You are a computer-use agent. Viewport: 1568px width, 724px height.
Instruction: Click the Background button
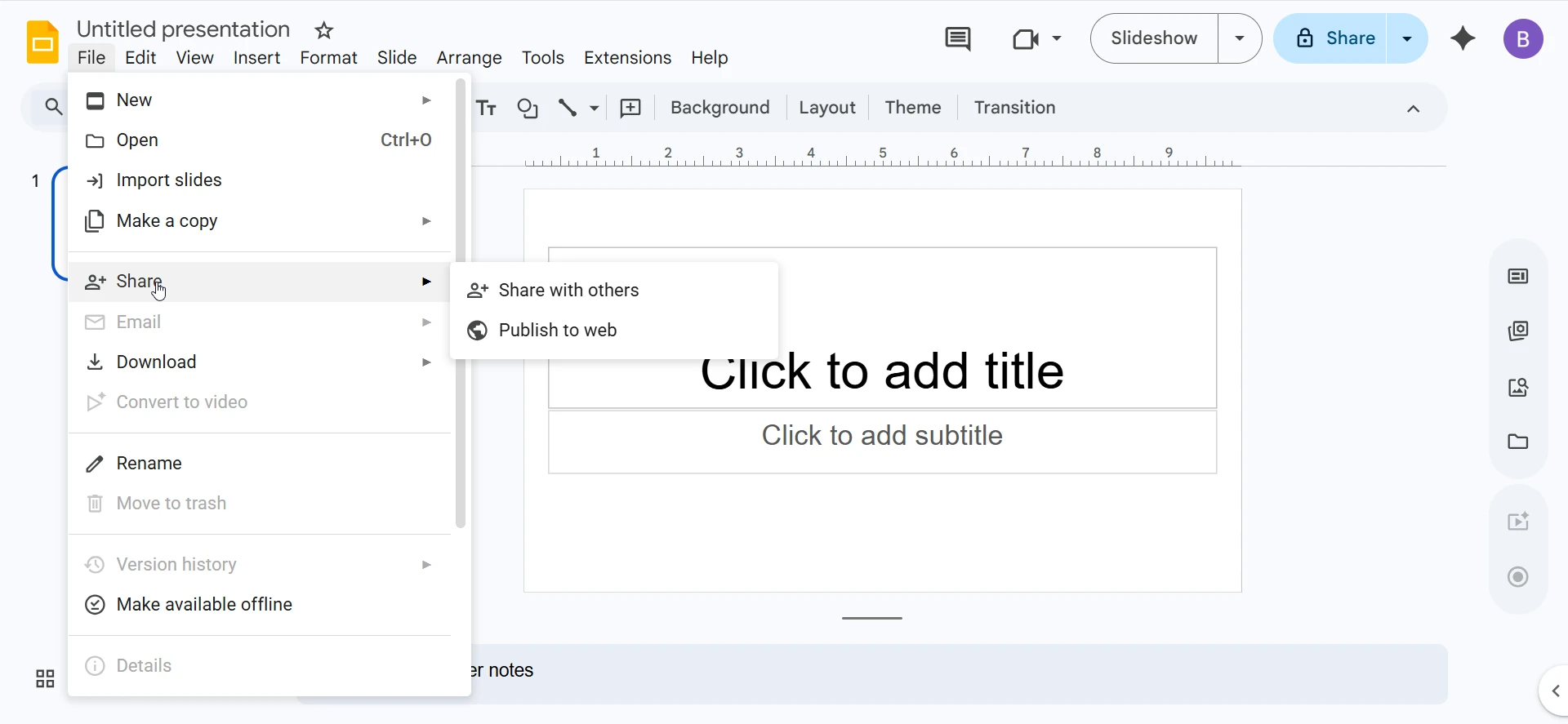point(719,108)
